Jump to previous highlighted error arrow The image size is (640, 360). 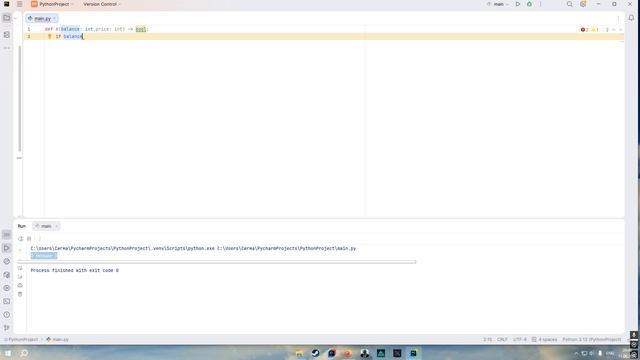pyautogui.click(x=614, y=30)
